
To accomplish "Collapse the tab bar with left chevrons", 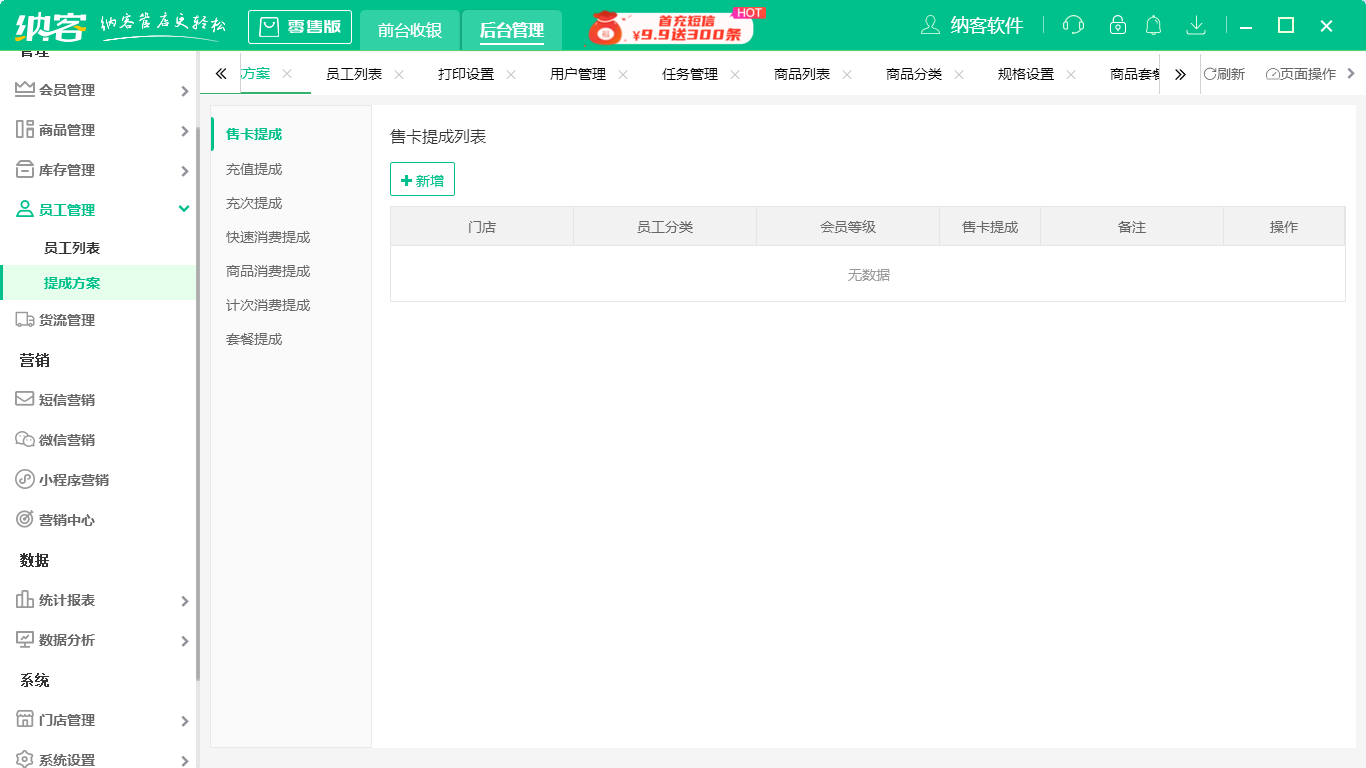I will pos(220,73).
